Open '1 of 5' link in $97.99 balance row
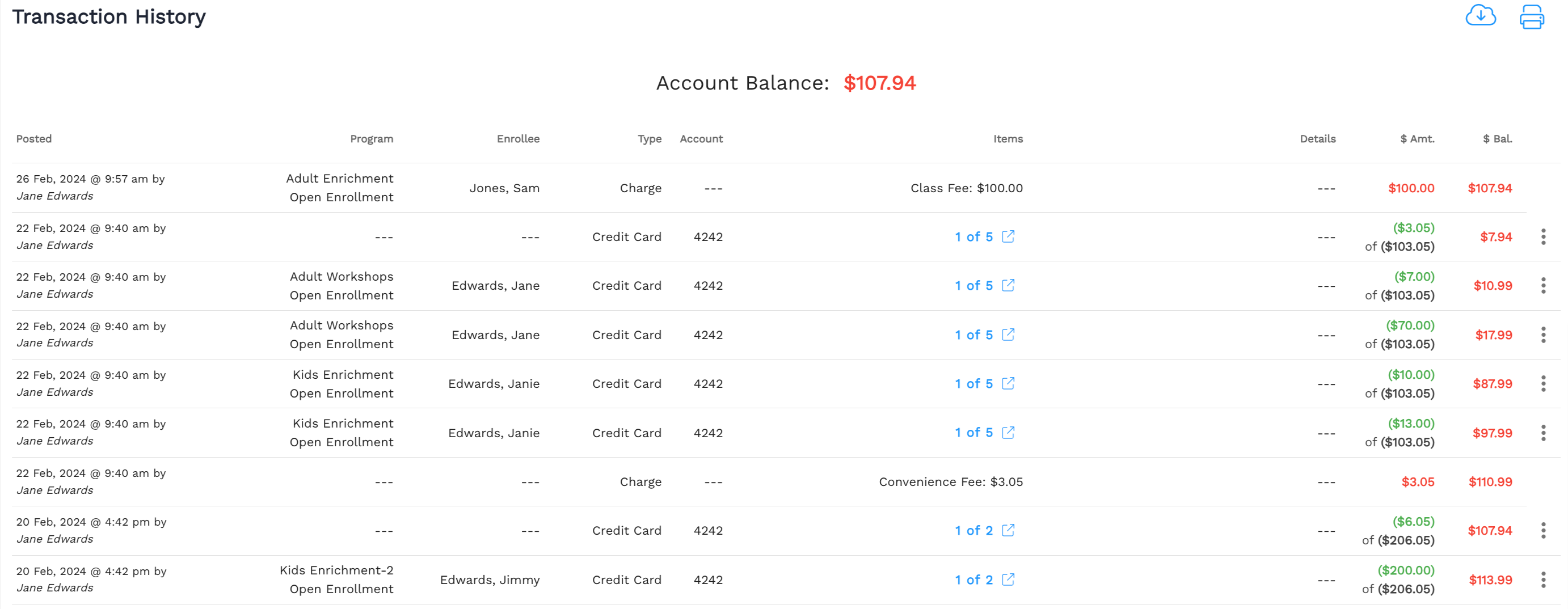Image resolution: width=1568 pixels, height=609 pixels. point(973,433)
